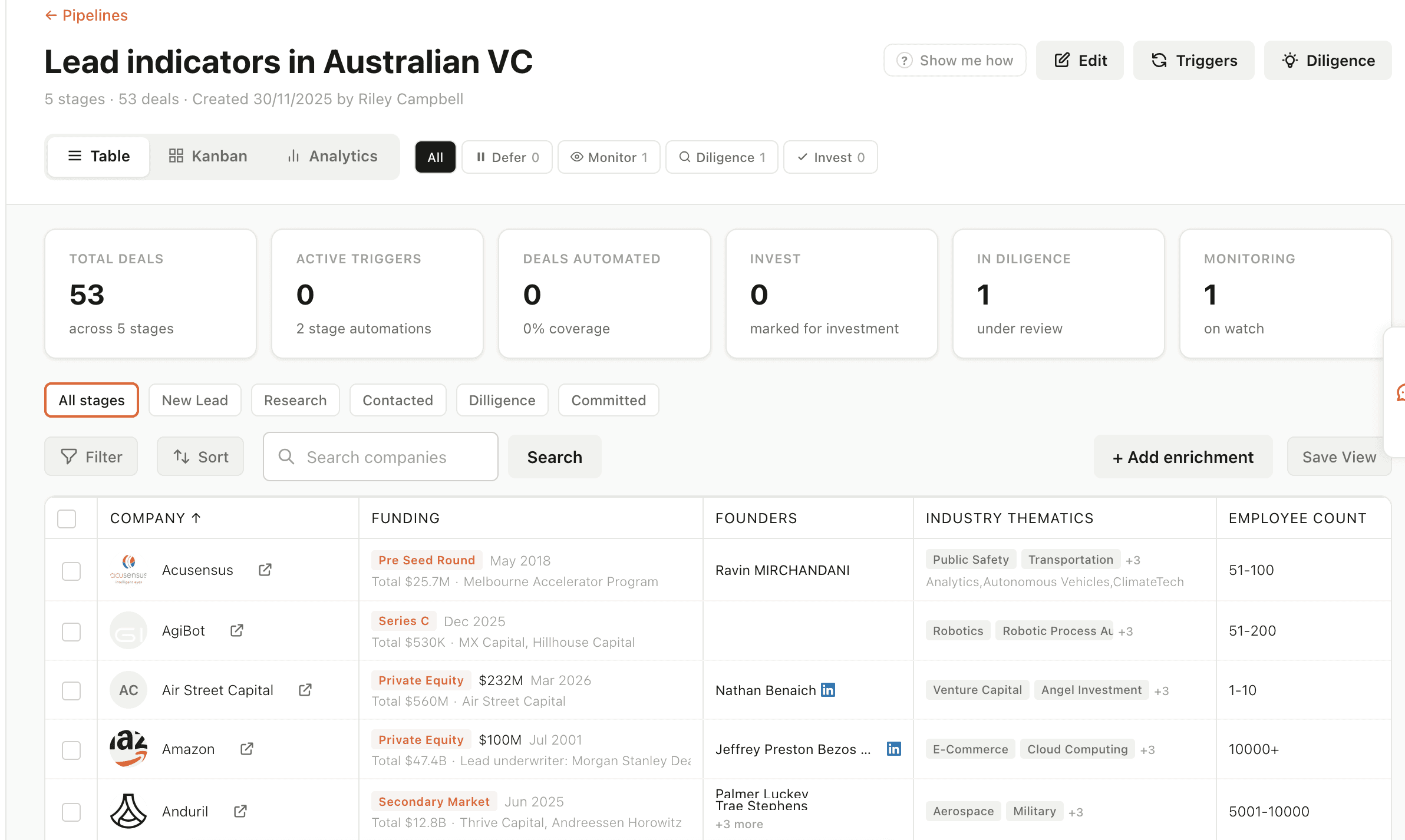
Task: Switch to the Kanban view tab
Action: 207,156
